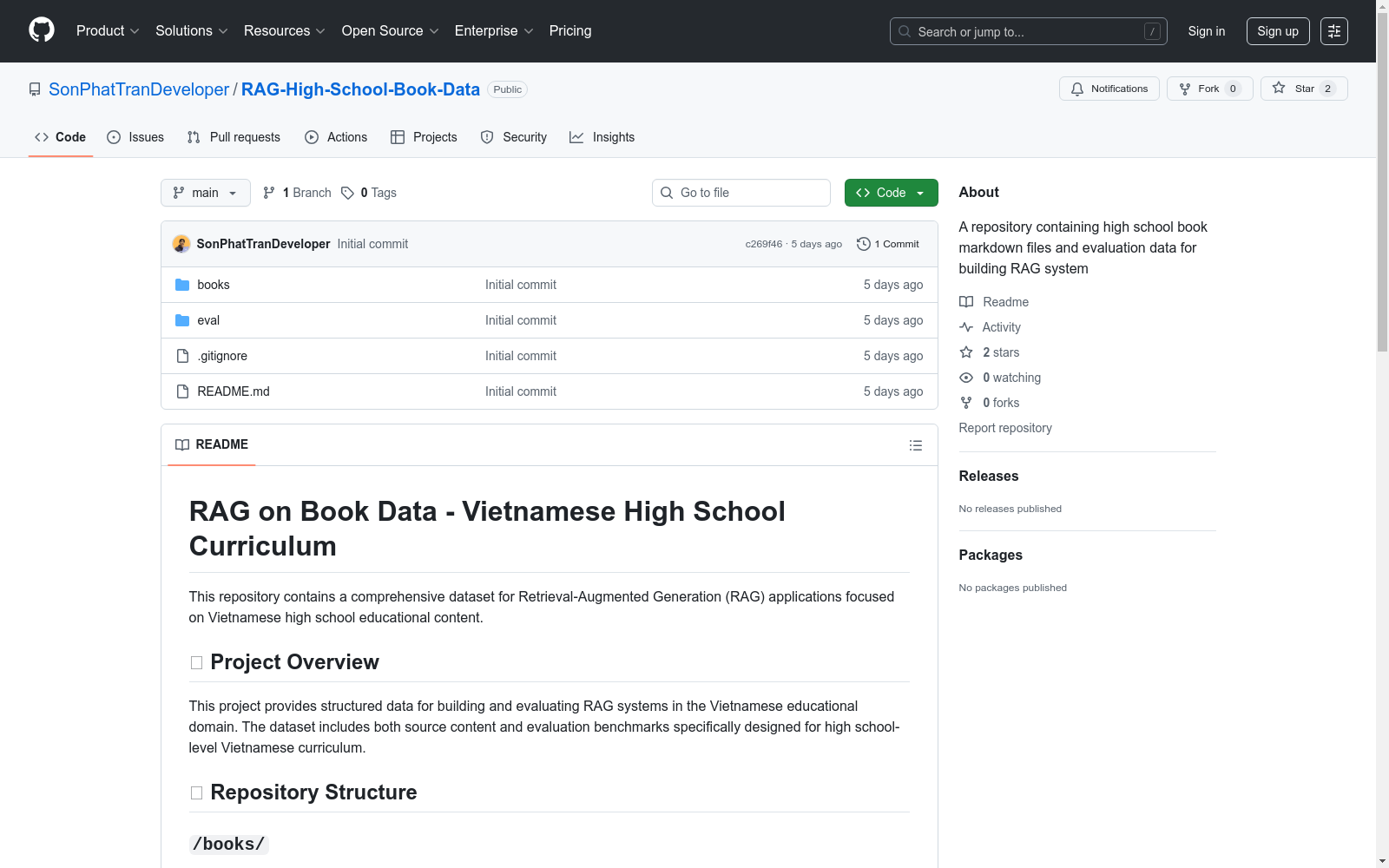The width and height of the screenshot is (1389, 868).
Task: View the 0 forks link
Action: tap(990, 403)
